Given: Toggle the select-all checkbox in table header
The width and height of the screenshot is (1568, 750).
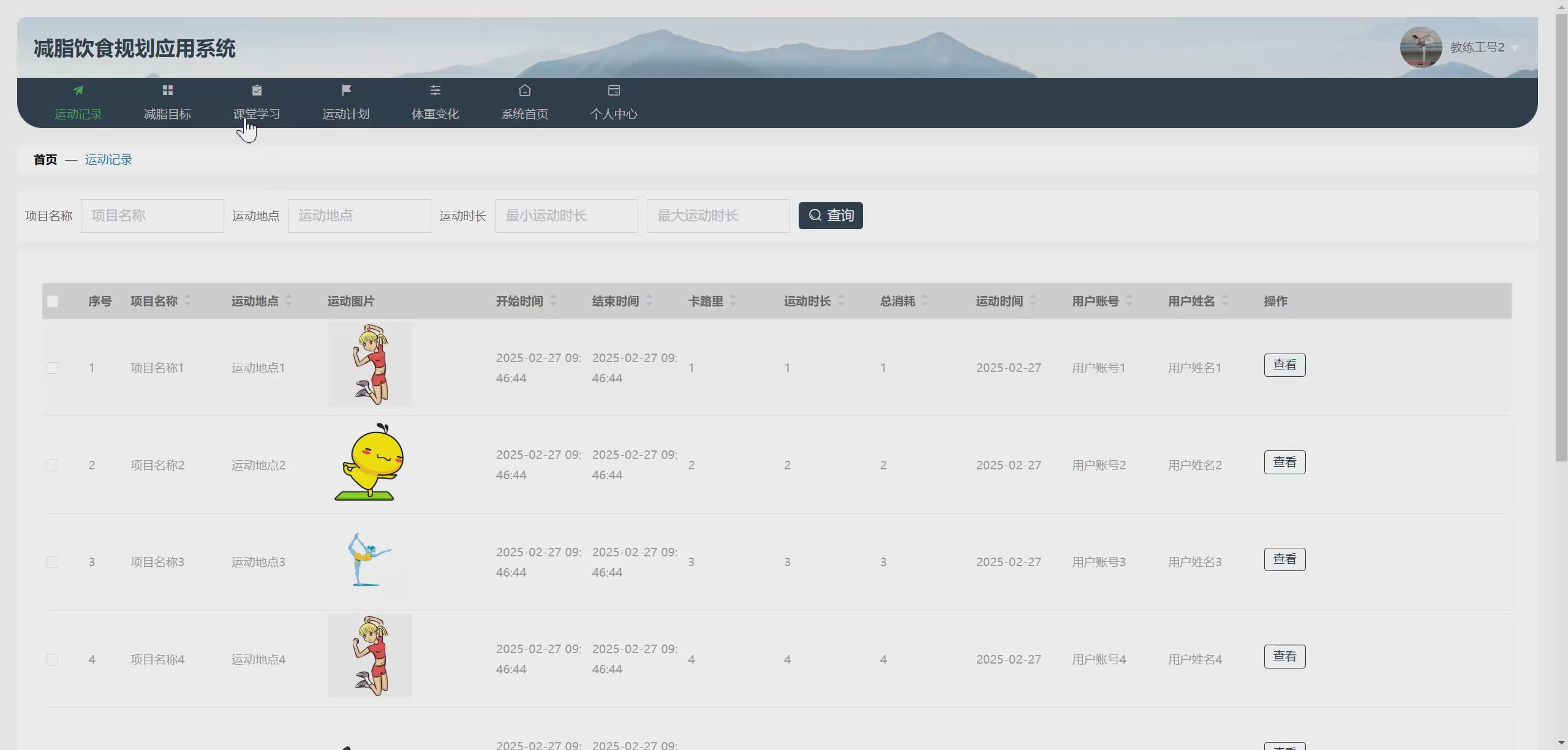Looking at the screenshot, I should pyautogui.click(x=53, y=301).
